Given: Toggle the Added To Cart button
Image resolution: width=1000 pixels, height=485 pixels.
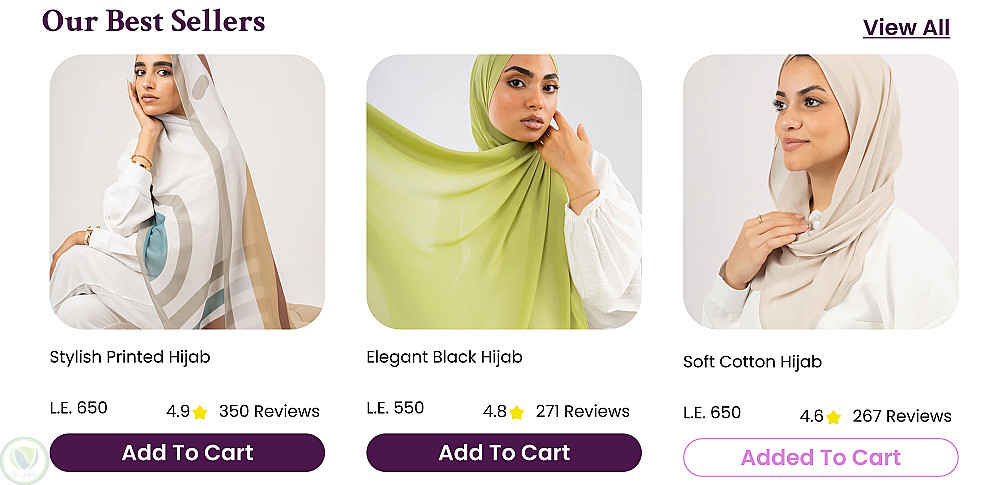Looking at the screenshot, I should 820,458.
